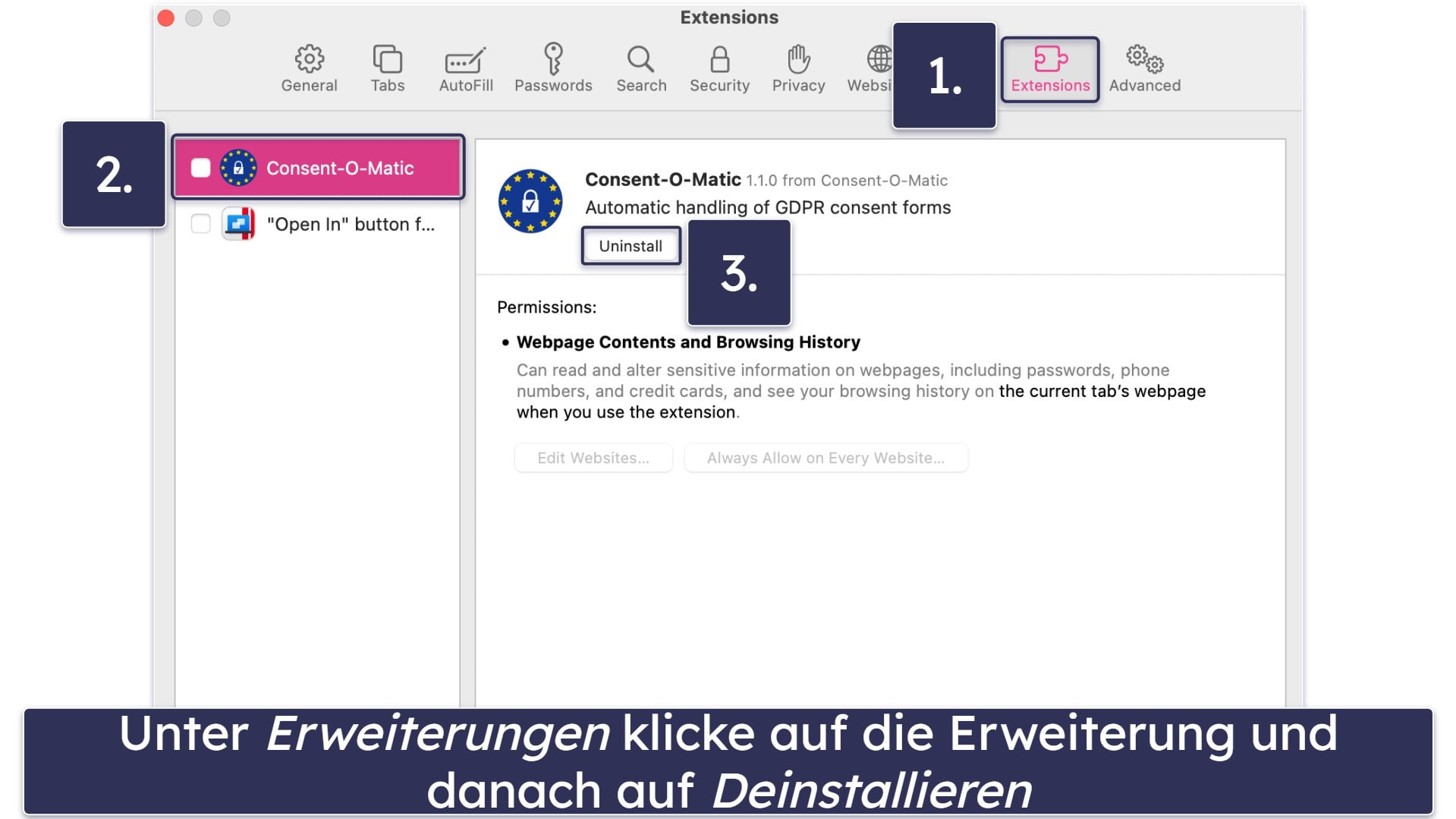Screen dimensions: 1456x819
Task: Click the Consent-O-Matic sidebar EU lock icon
Action: (238, 168)
